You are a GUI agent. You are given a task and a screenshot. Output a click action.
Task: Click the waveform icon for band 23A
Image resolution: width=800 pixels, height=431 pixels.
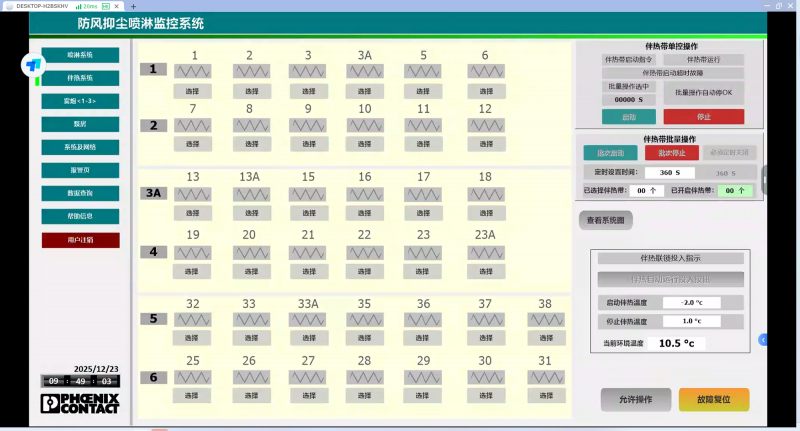pyautogui.click(x=486, y=252)
